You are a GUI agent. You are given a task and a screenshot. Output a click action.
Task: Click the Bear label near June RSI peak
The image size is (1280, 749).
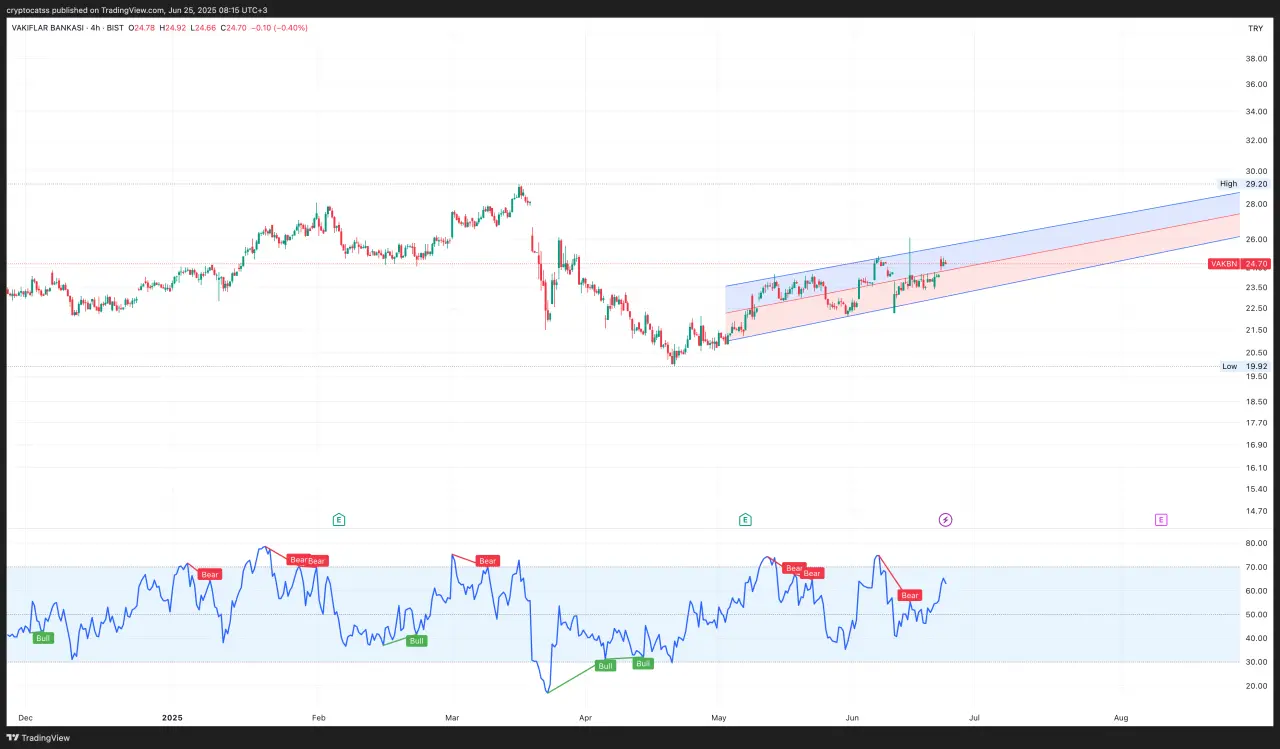[909, 595]
